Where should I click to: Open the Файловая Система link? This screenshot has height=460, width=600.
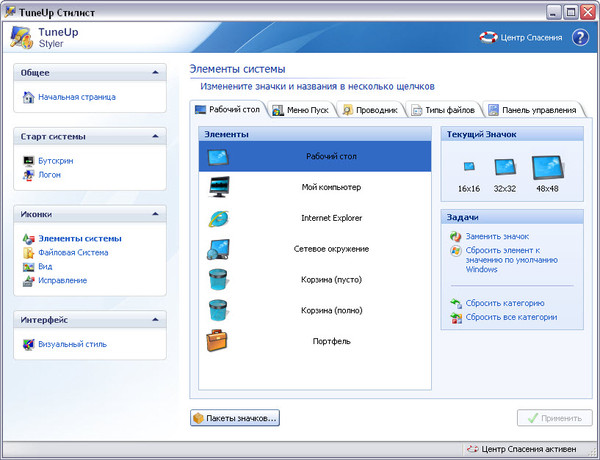click(x=73, y=253)
